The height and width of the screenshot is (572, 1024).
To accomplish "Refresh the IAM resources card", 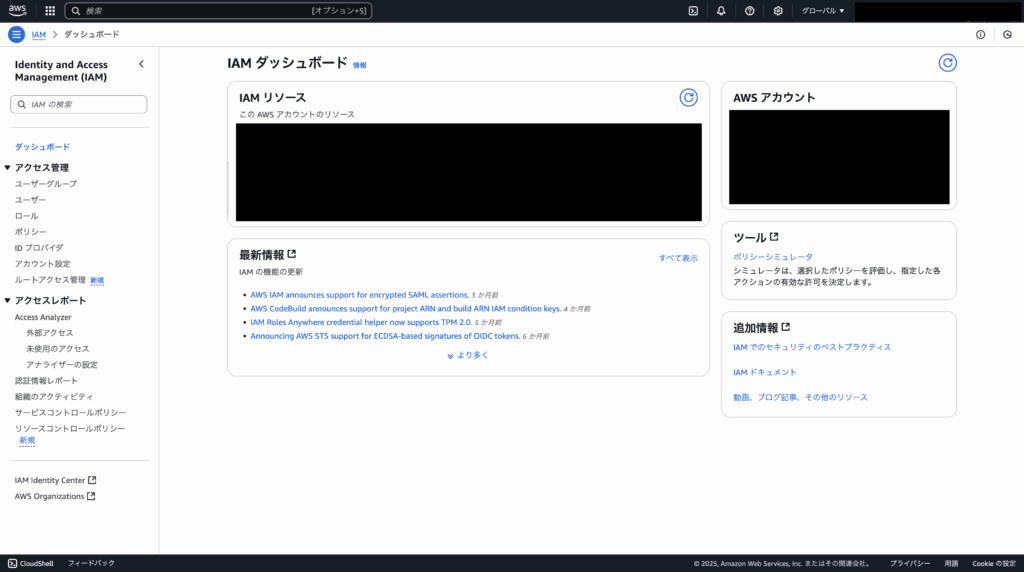I will (x=688, y=97).
